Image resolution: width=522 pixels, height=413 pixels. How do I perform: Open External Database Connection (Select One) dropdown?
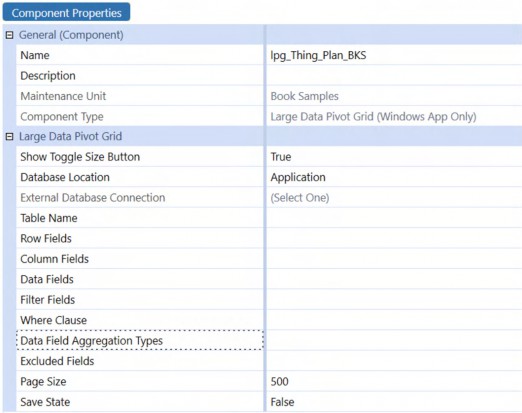394,197
